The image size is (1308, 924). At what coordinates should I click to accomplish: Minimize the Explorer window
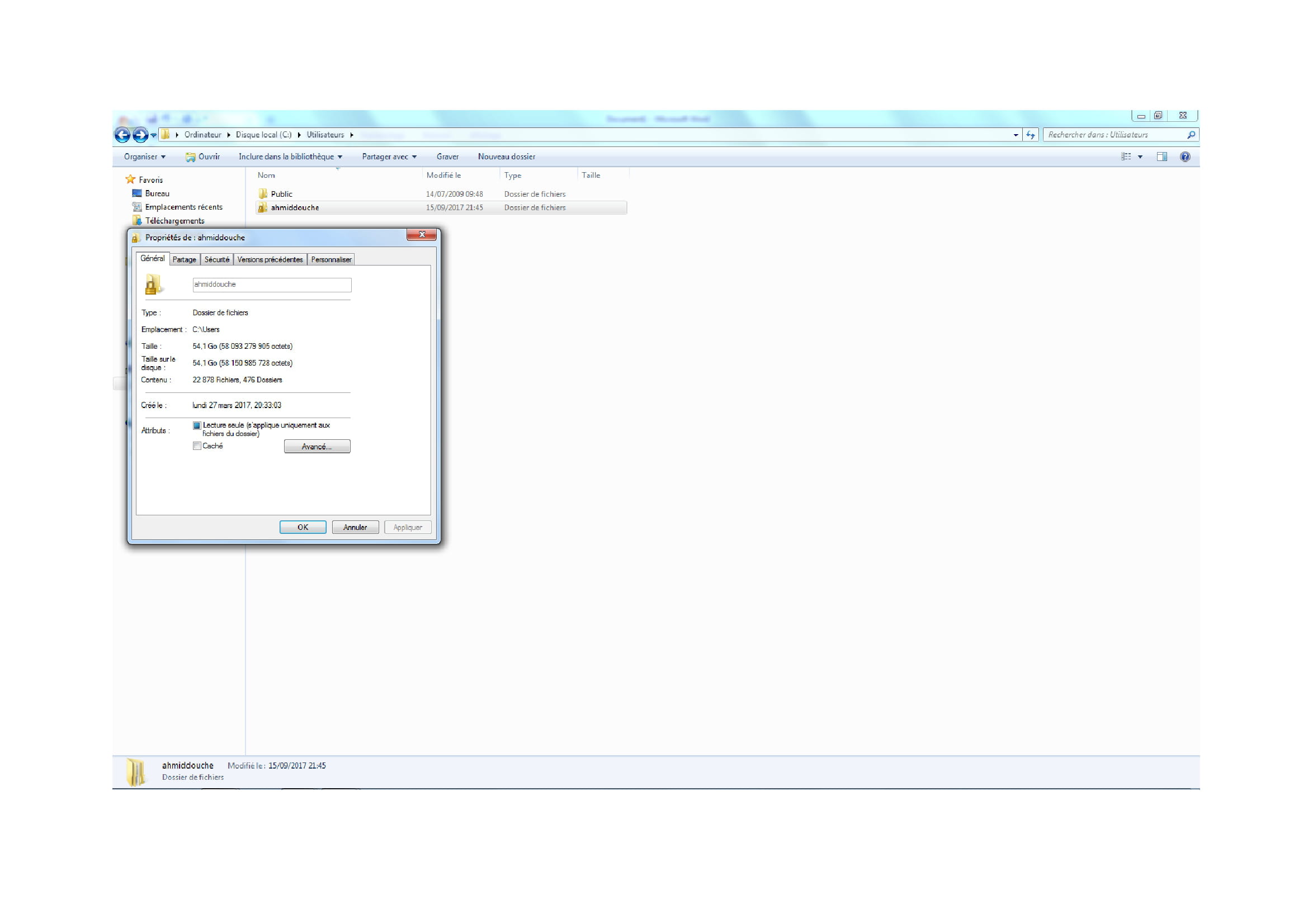(x=1141, y=116)
